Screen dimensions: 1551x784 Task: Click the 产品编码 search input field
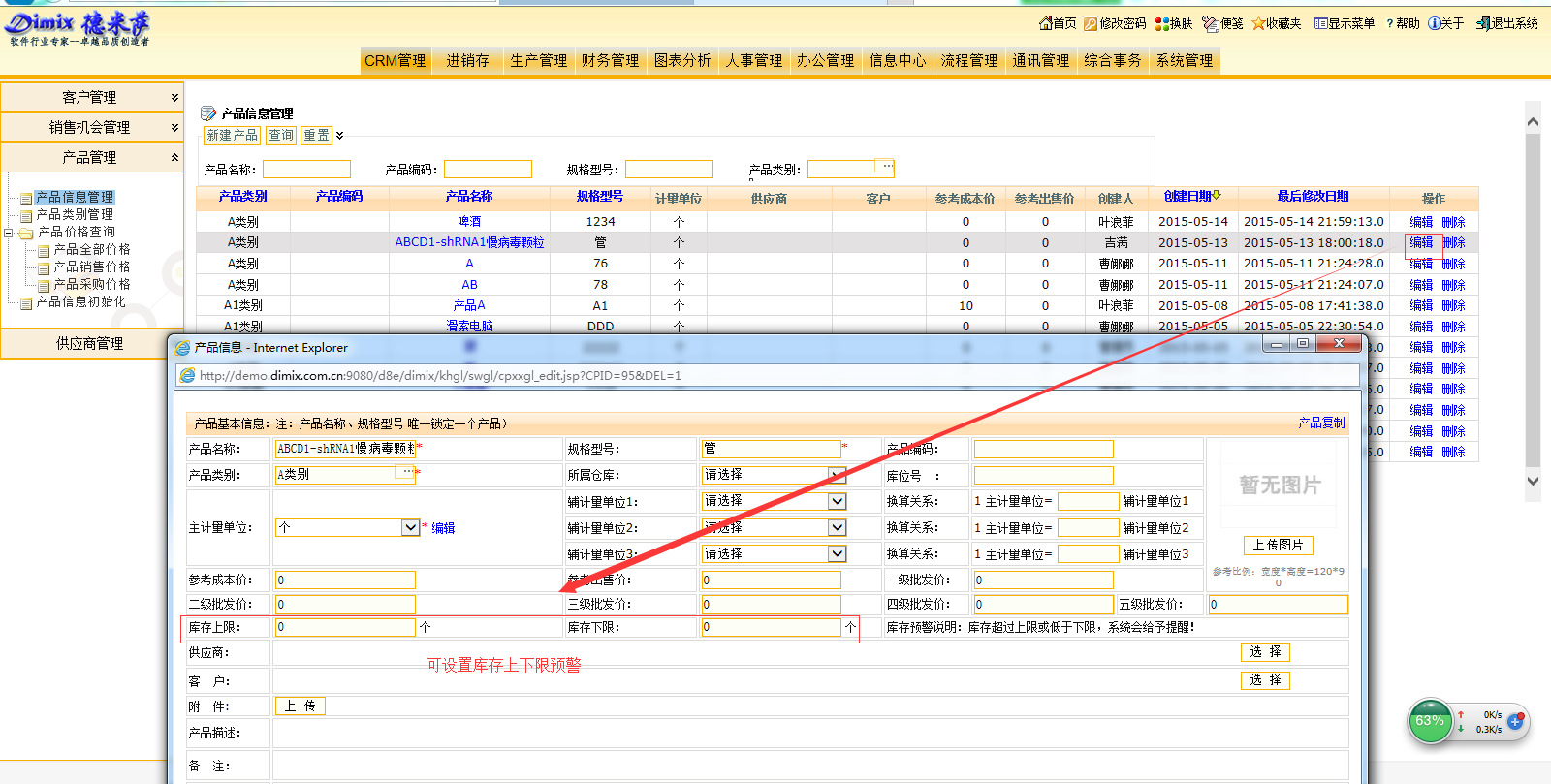[x=488, y=170]
